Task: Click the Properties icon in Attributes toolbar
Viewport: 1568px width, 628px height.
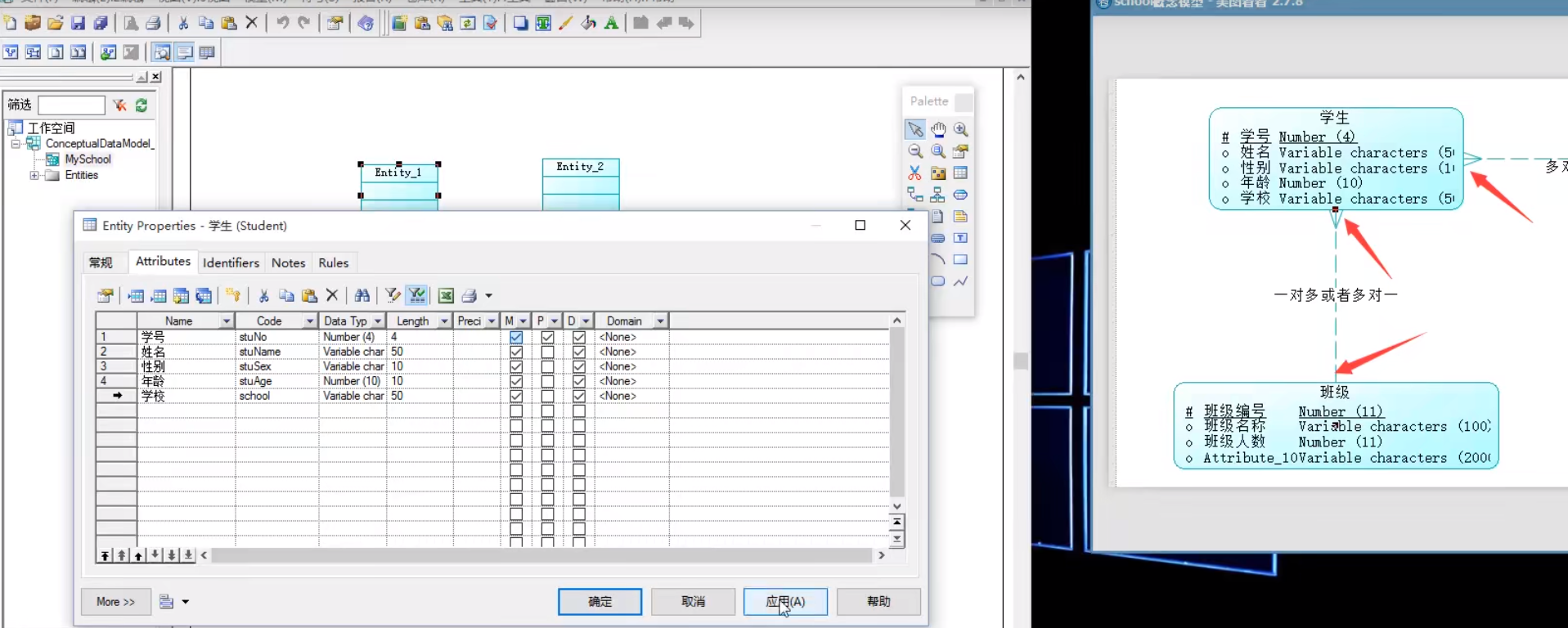Action: (x=106, y=295)
